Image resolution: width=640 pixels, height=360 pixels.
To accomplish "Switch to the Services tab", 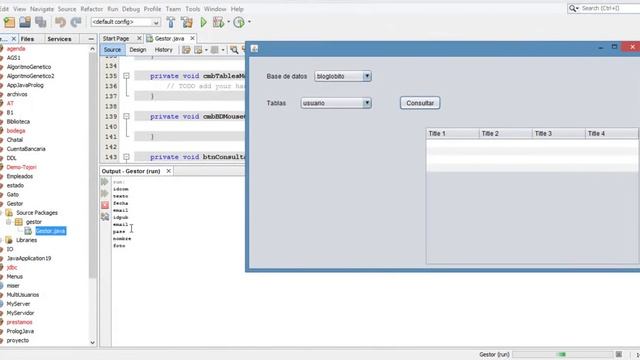I will click(59, 39).
